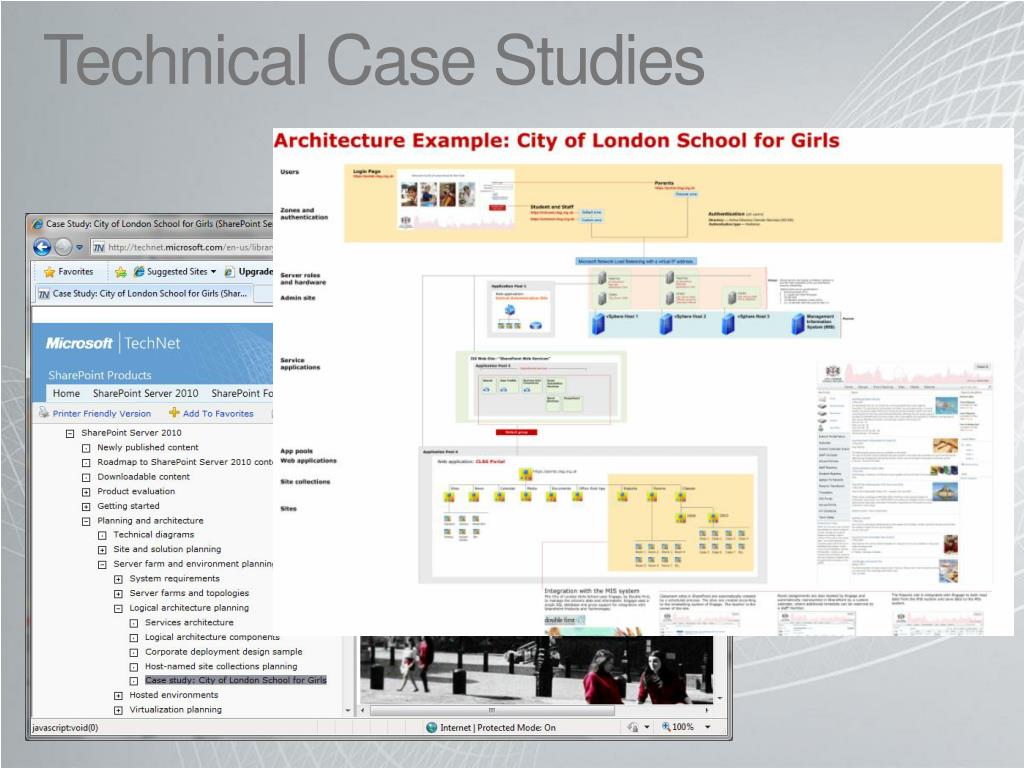
Task: Open Services architecture tree item
Action: pos(189,622)
